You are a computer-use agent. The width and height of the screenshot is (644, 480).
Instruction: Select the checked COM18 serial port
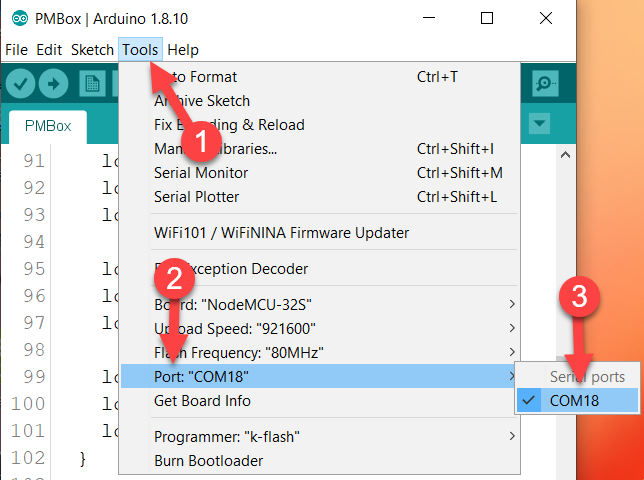(x=577, y=400)
